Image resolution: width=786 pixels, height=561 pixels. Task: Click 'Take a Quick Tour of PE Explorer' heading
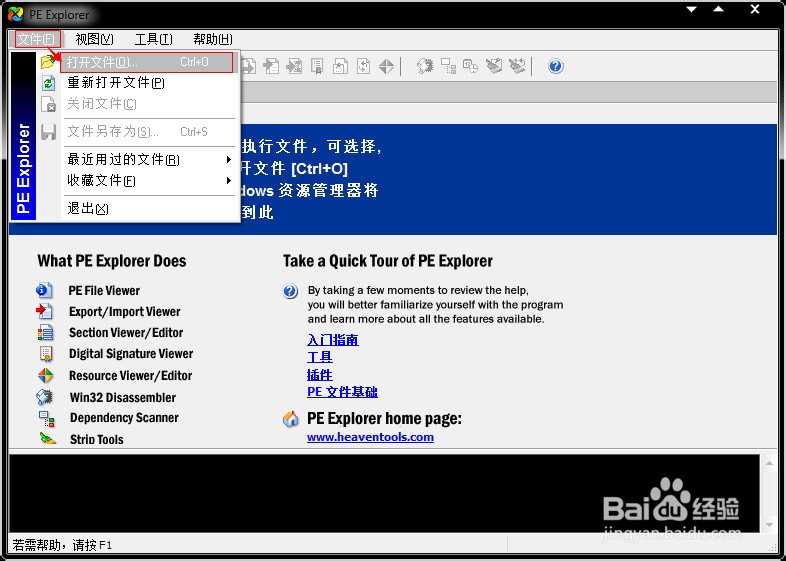387,261
